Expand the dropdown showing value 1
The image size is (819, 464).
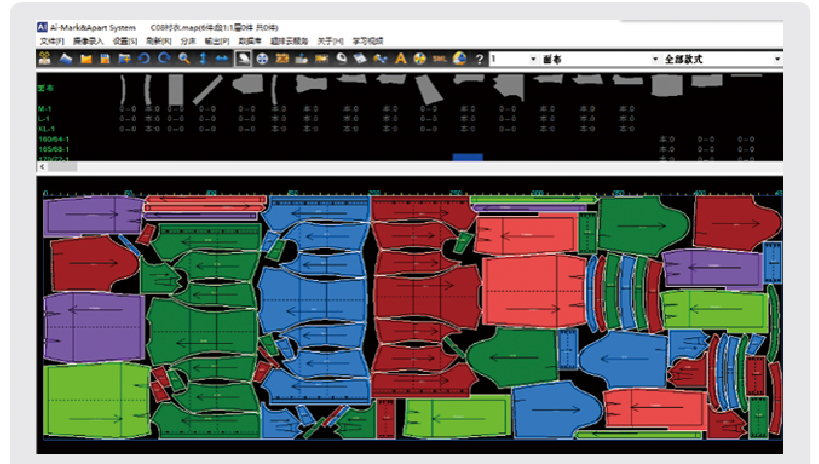(532, 59)
